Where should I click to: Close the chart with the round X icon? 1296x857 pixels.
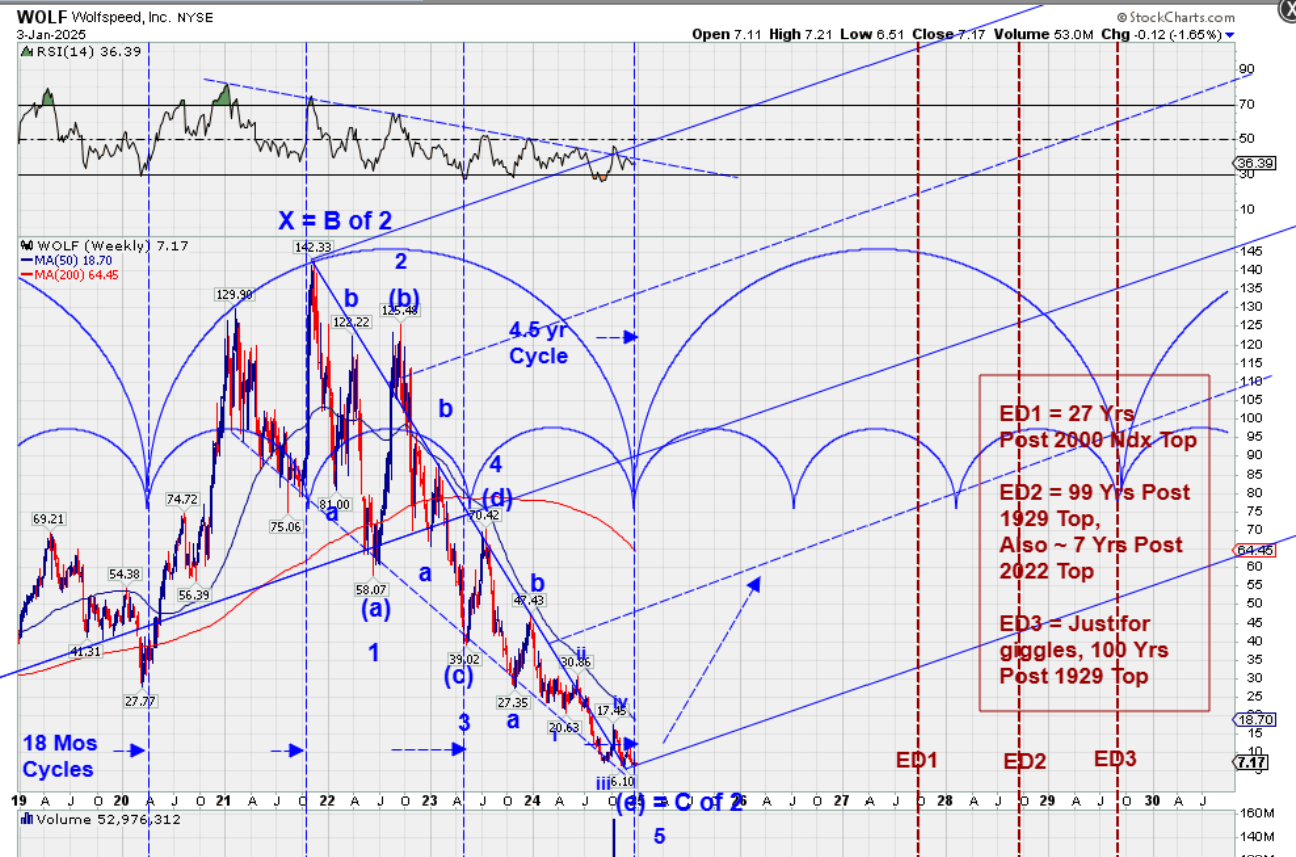1287,10
